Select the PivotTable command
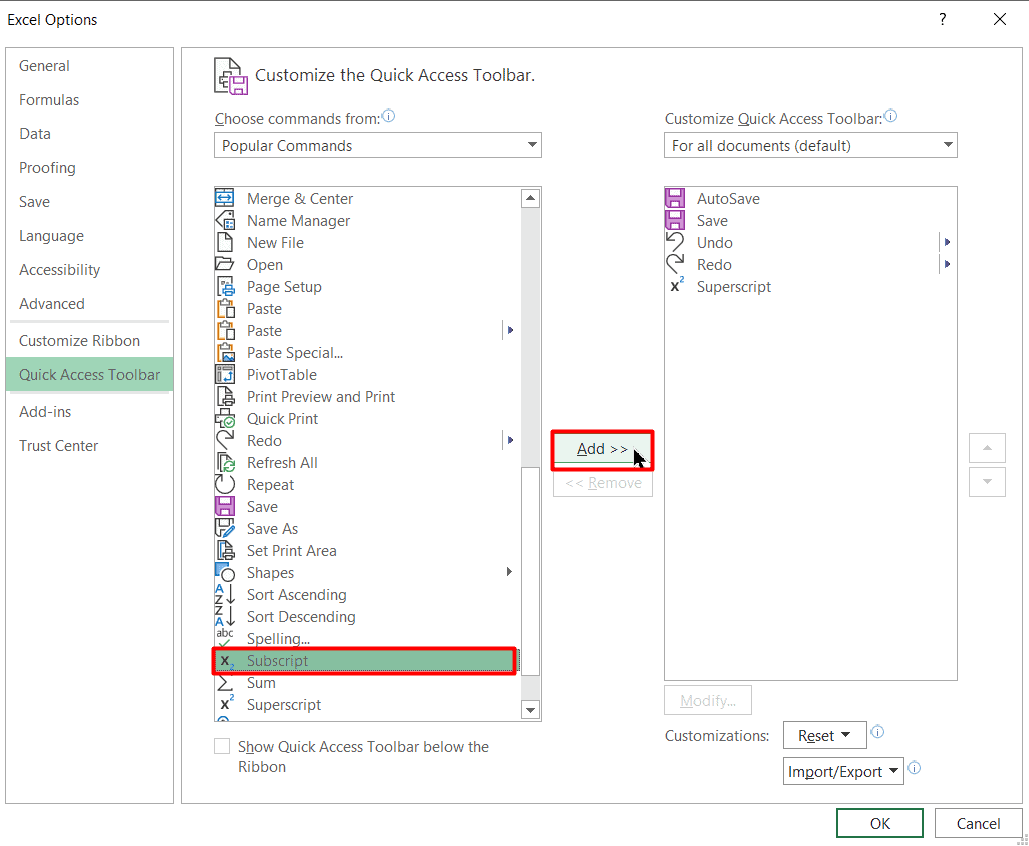The height and width of the screenshot is (846, 1029). coord(280,374)
